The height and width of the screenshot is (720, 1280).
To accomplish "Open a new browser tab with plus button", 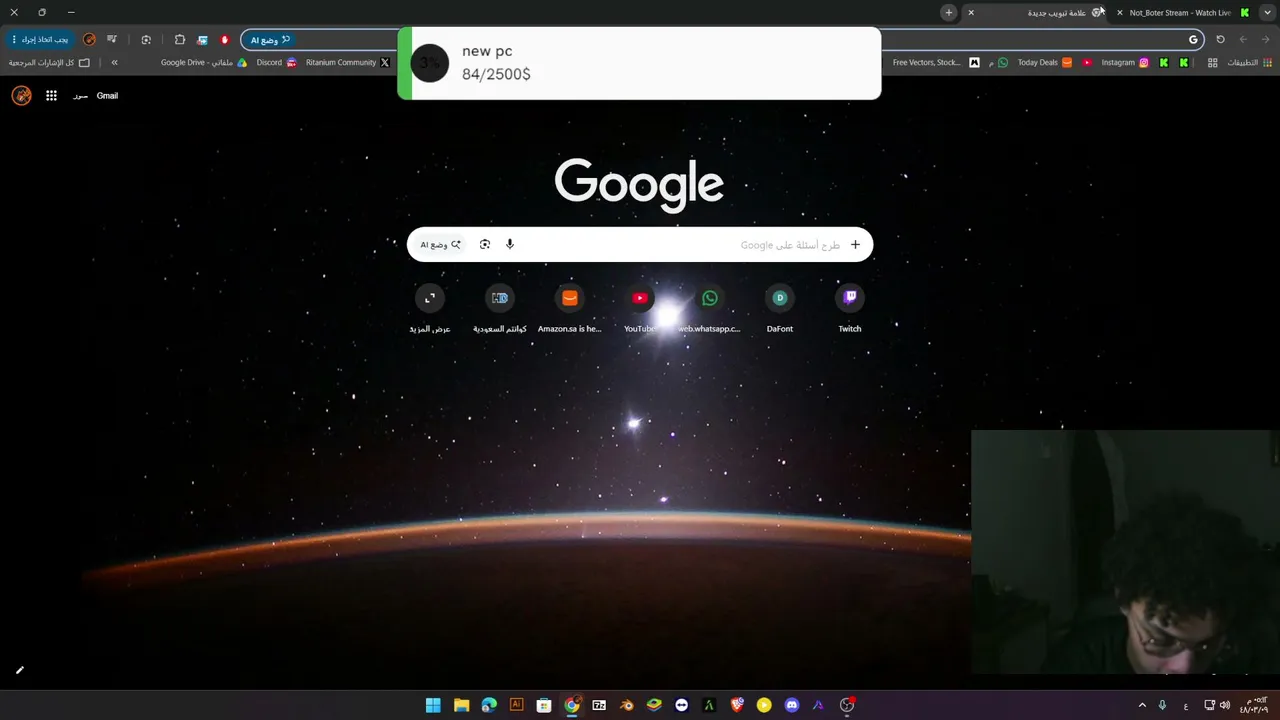I will pyautogui.click(x=948, y=12).
